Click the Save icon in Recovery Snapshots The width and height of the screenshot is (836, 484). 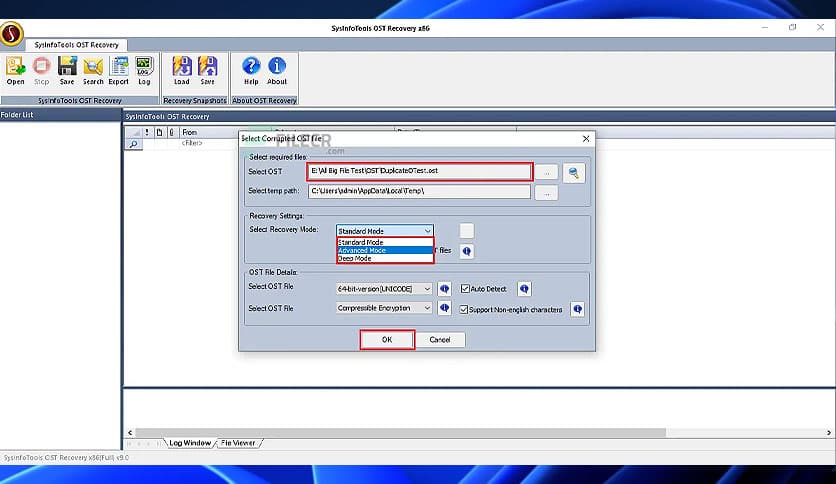click(x=207, y=70)
